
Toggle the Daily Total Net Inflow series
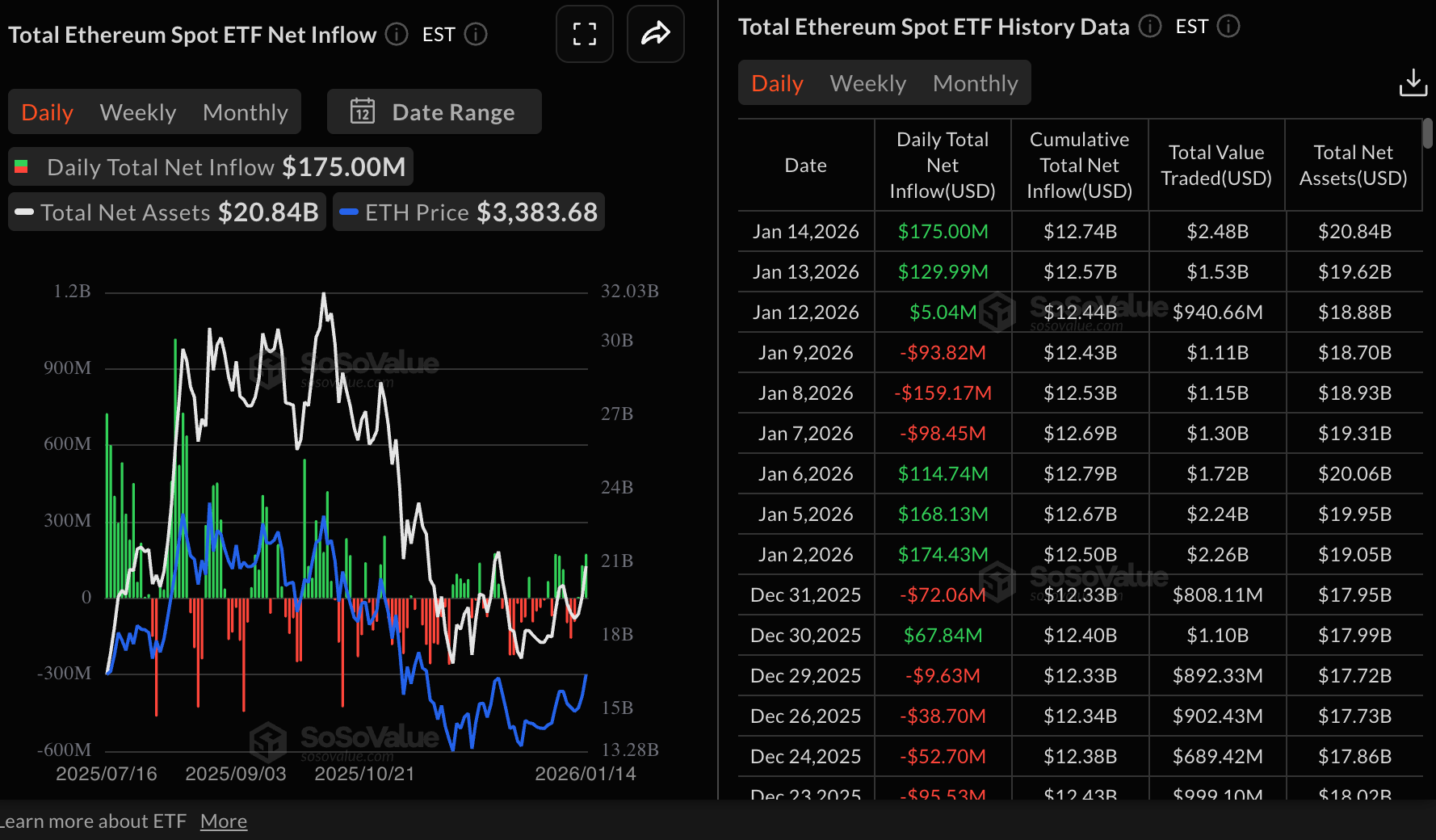[209, 166]
